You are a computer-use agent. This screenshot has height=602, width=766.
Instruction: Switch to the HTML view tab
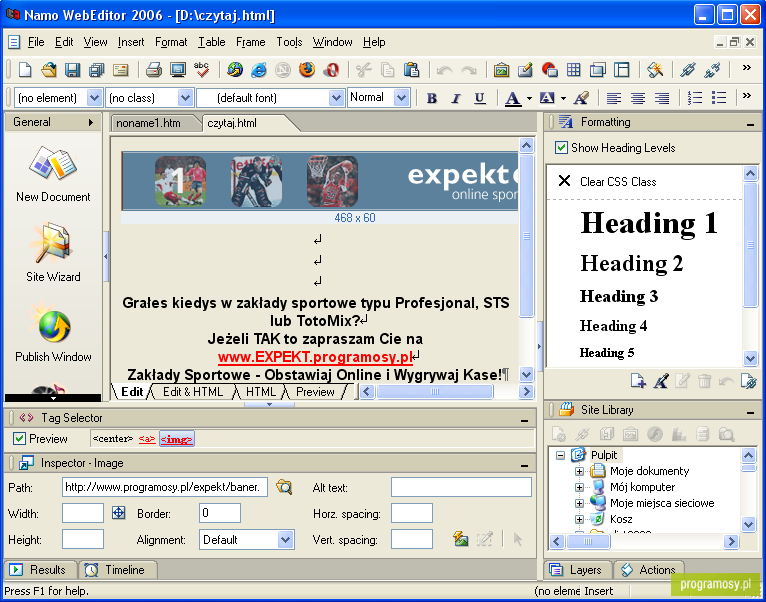(261, 392)
